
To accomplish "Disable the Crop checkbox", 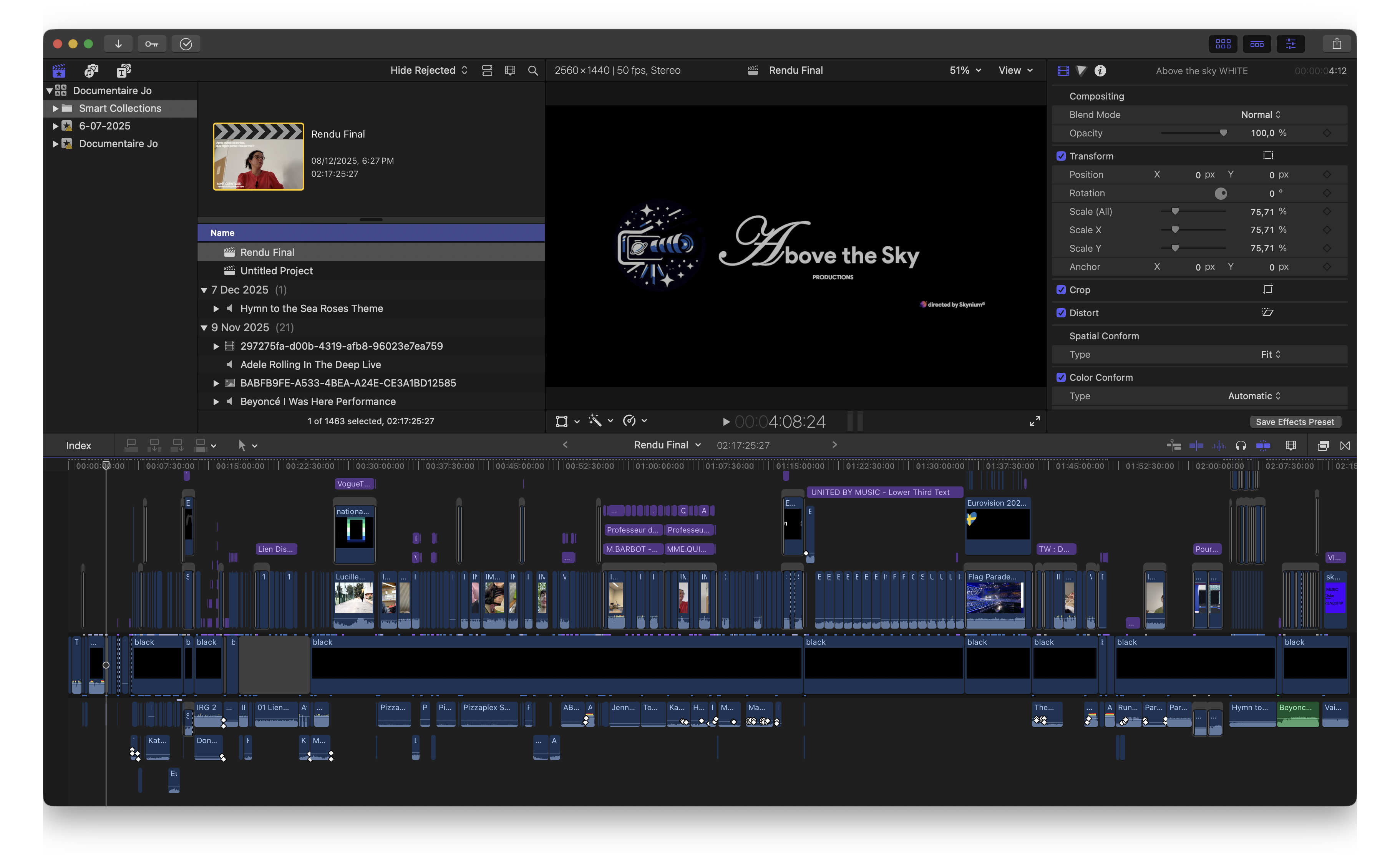I will [1061, 290].
